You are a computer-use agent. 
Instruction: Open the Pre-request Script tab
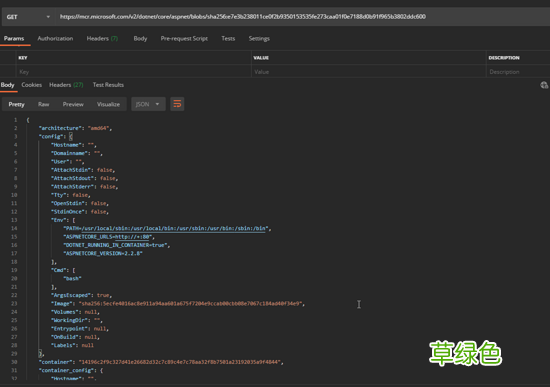[x=184, y=39]
